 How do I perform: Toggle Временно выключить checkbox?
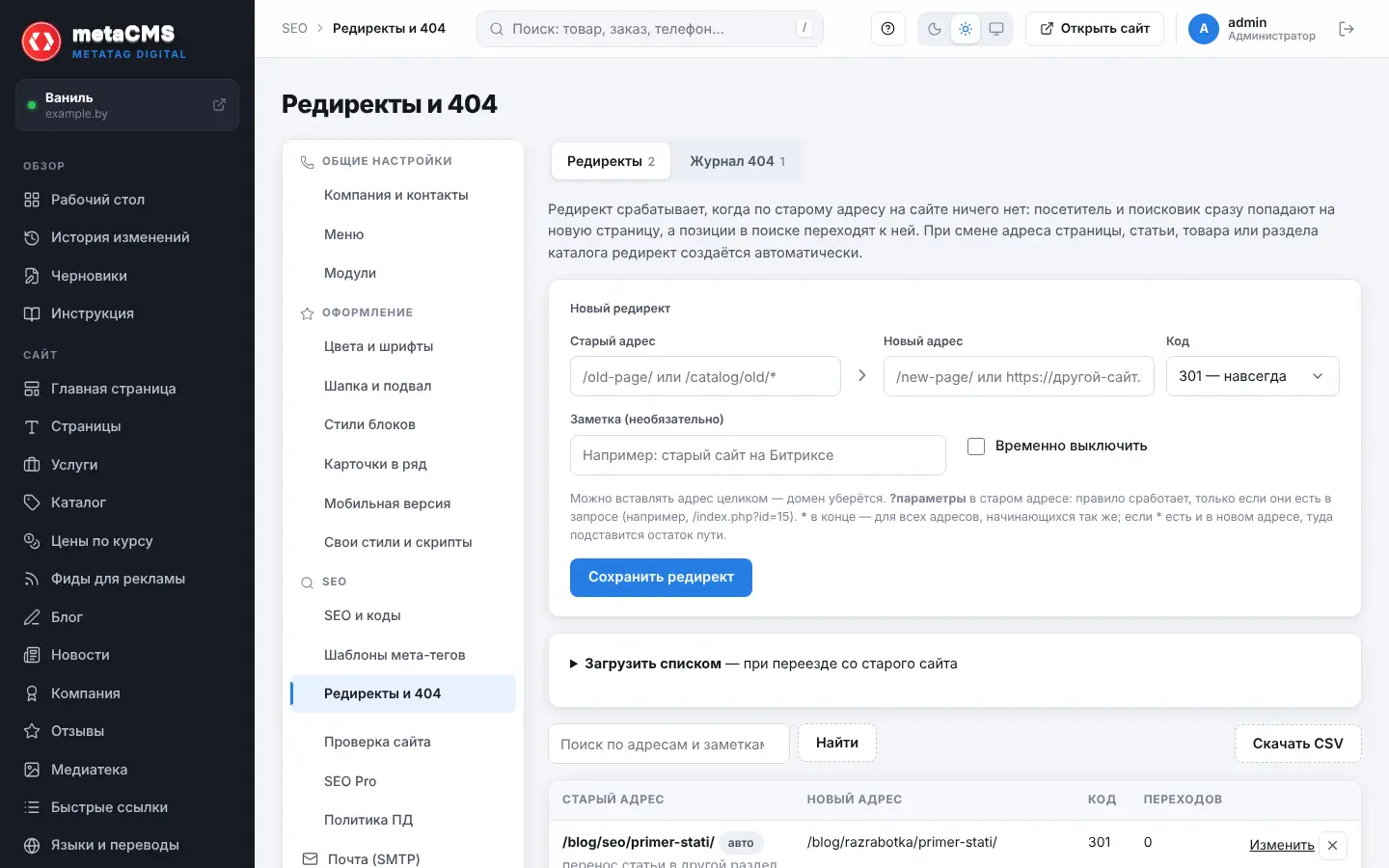[976, 447]
